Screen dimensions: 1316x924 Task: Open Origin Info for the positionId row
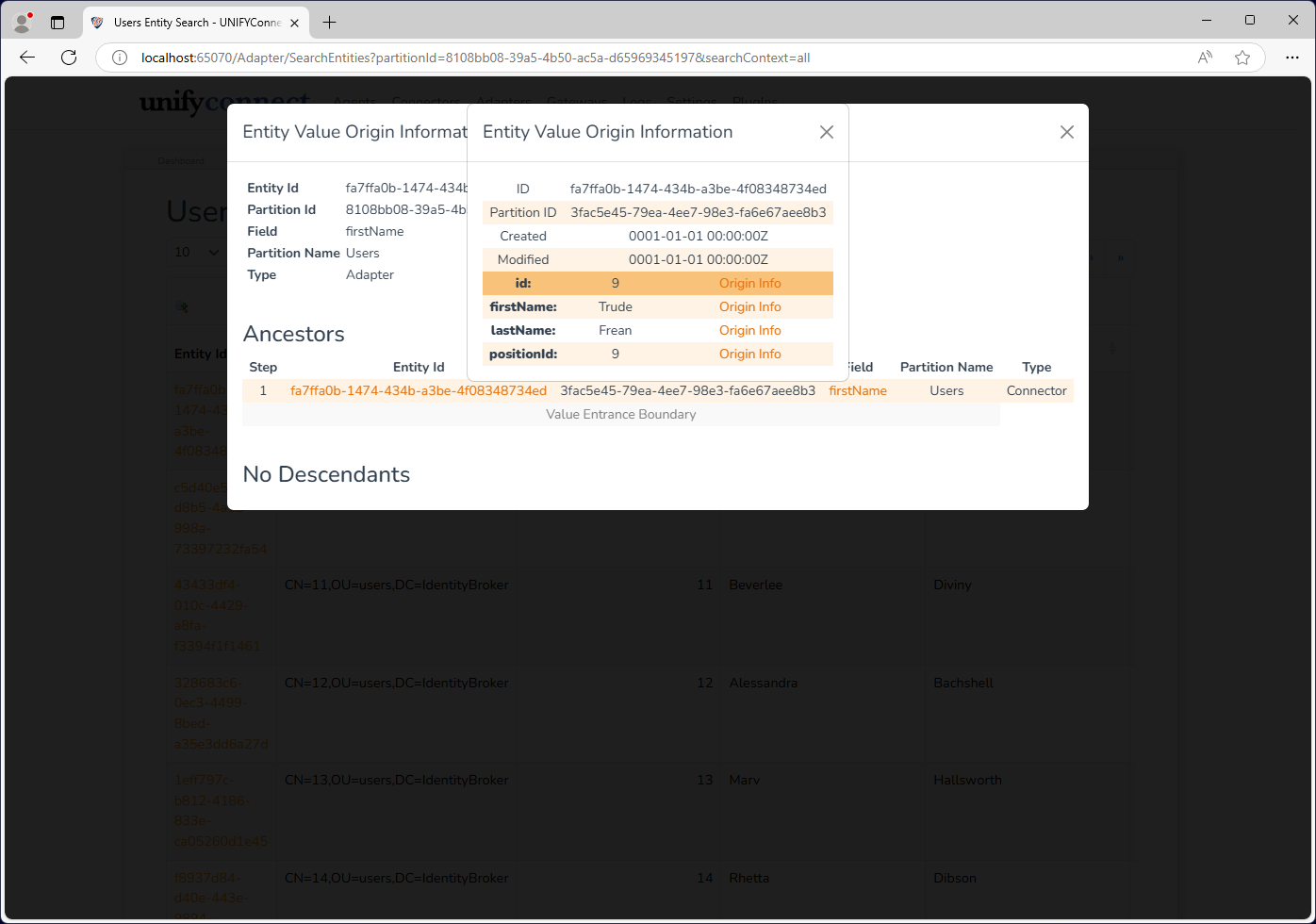click(x=750, y=354)
